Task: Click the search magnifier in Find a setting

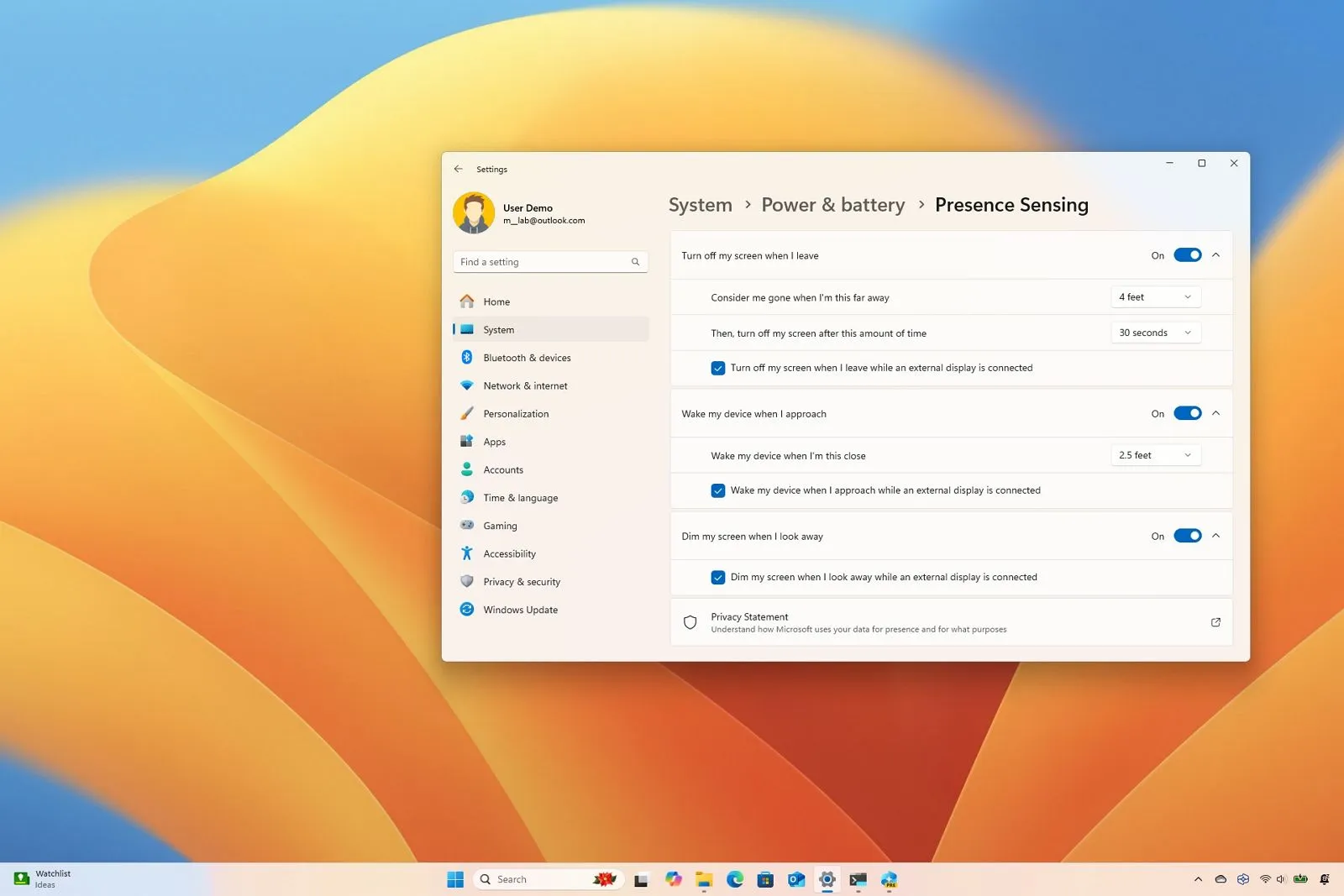Action: [635, 262]
